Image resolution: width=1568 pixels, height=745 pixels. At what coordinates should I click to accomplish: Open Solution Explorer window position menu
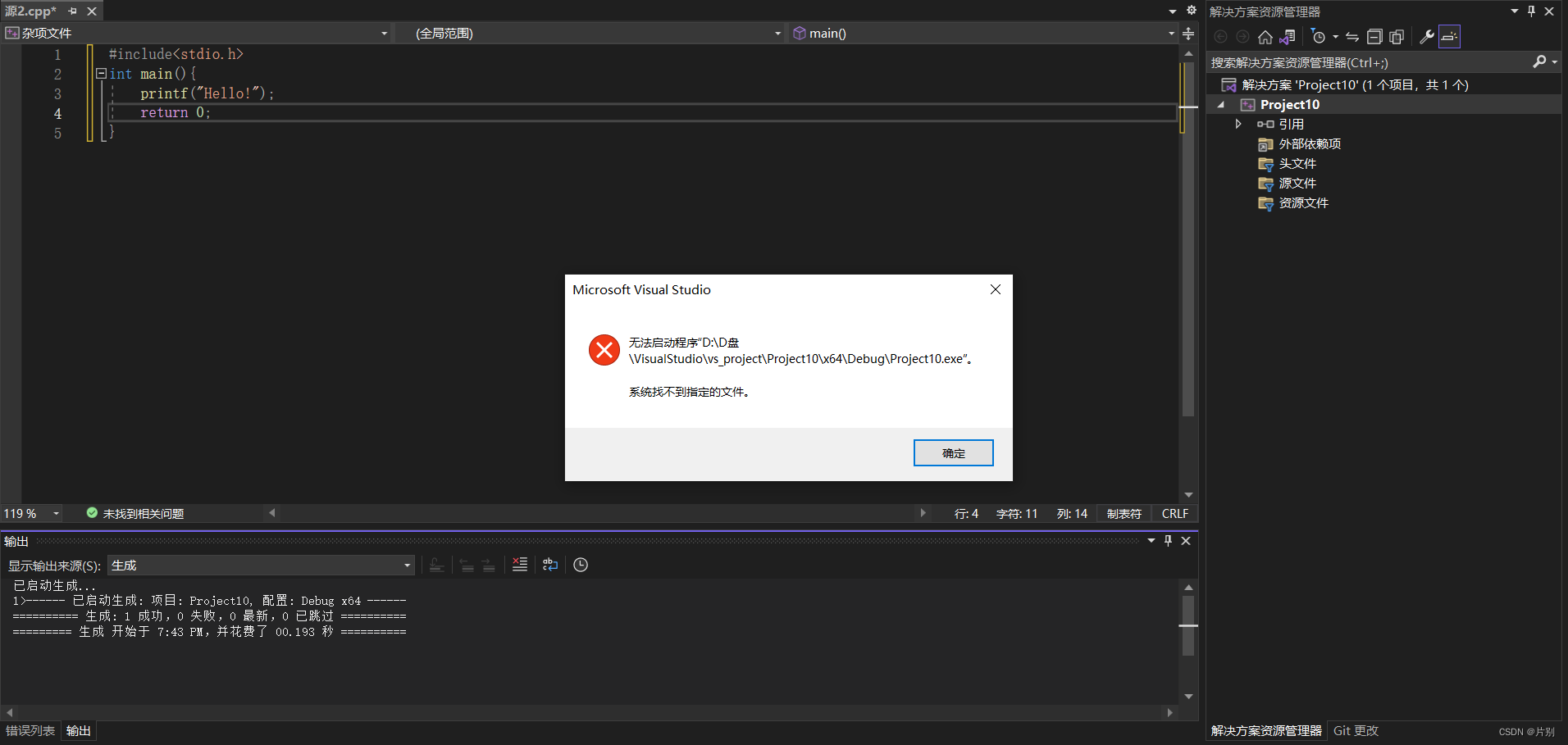pos(1514,11)
